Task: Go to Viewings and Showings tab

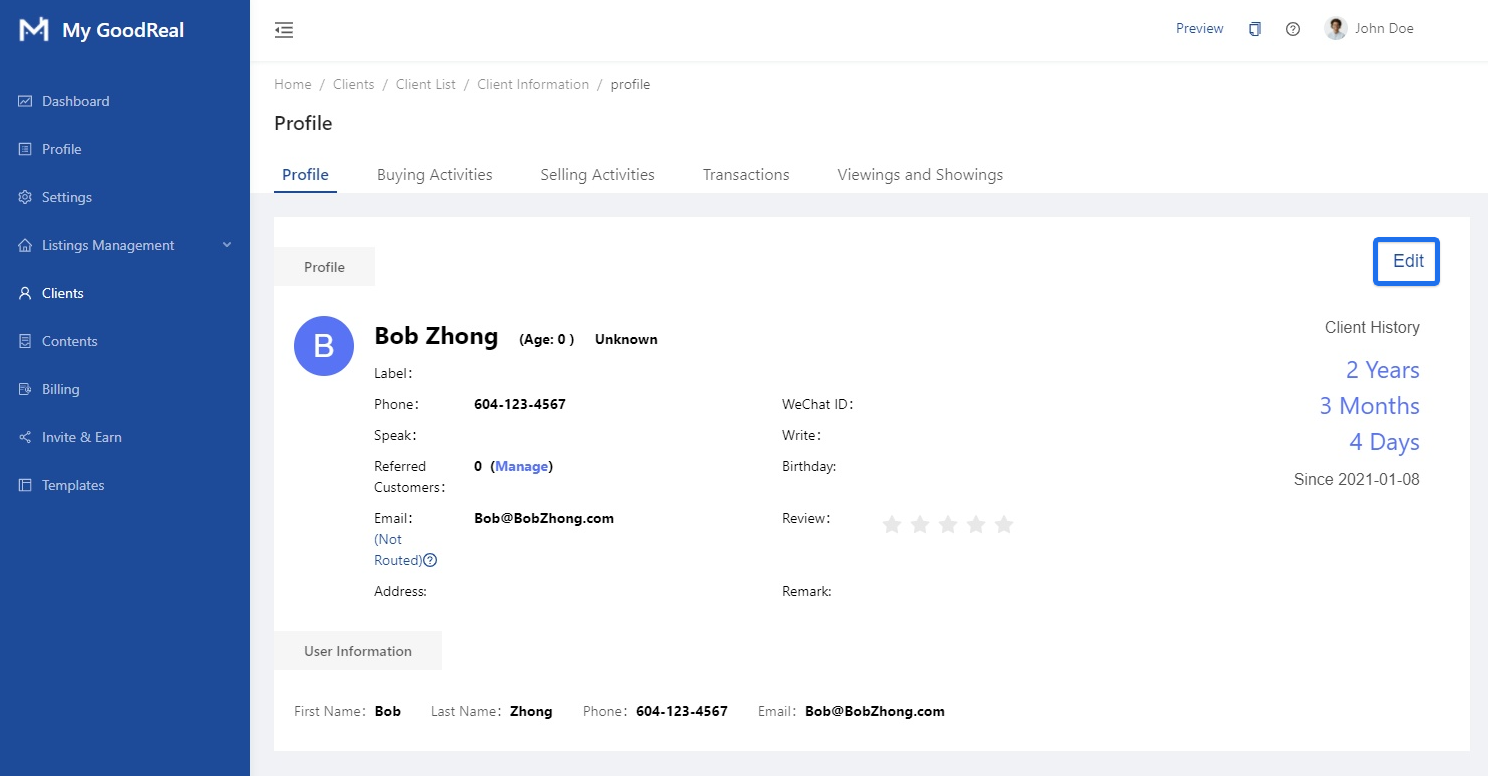Action: pos(920,175)
